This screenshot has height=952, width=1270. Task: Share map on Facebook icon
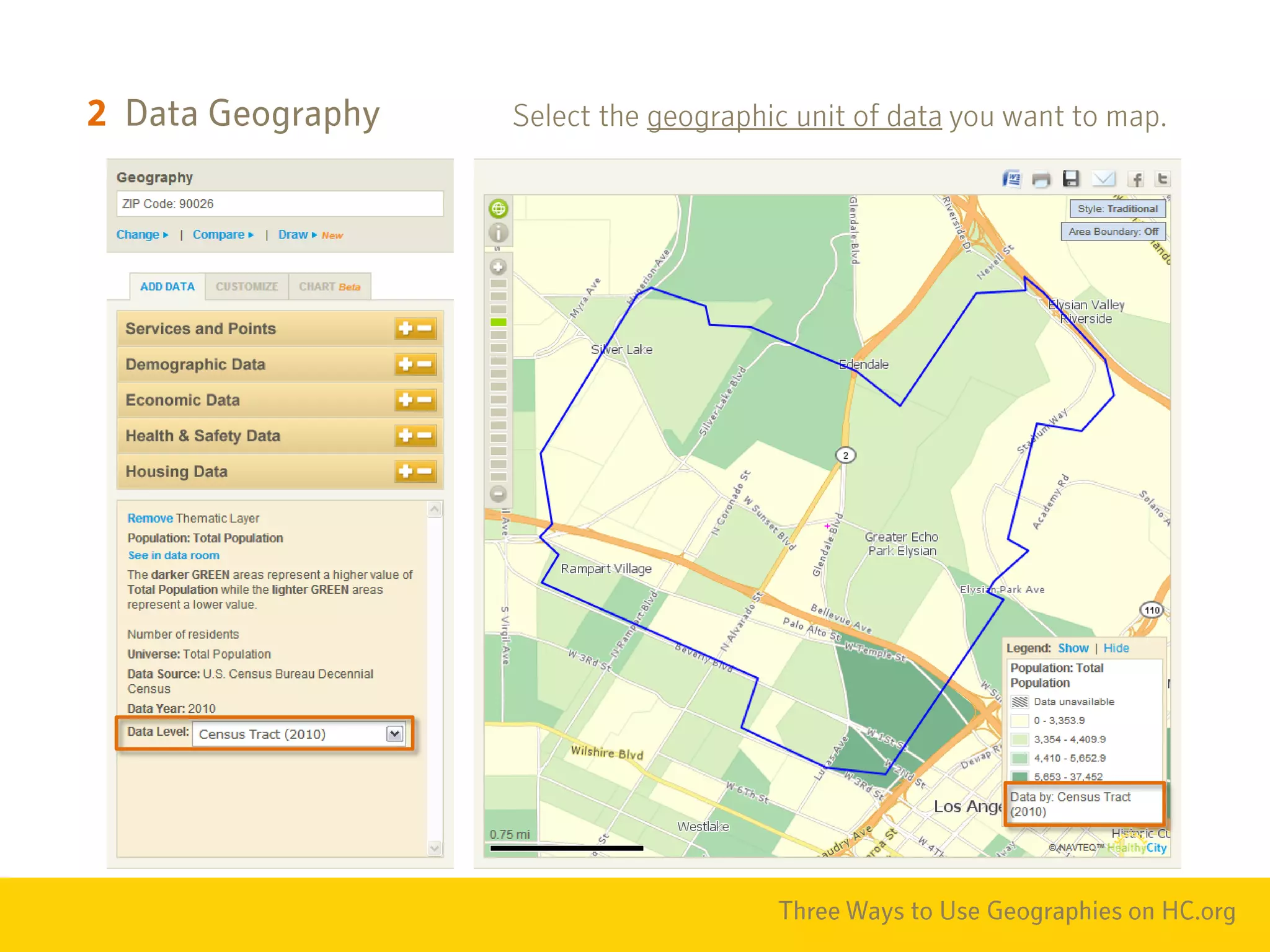[x=1135, y=180]
